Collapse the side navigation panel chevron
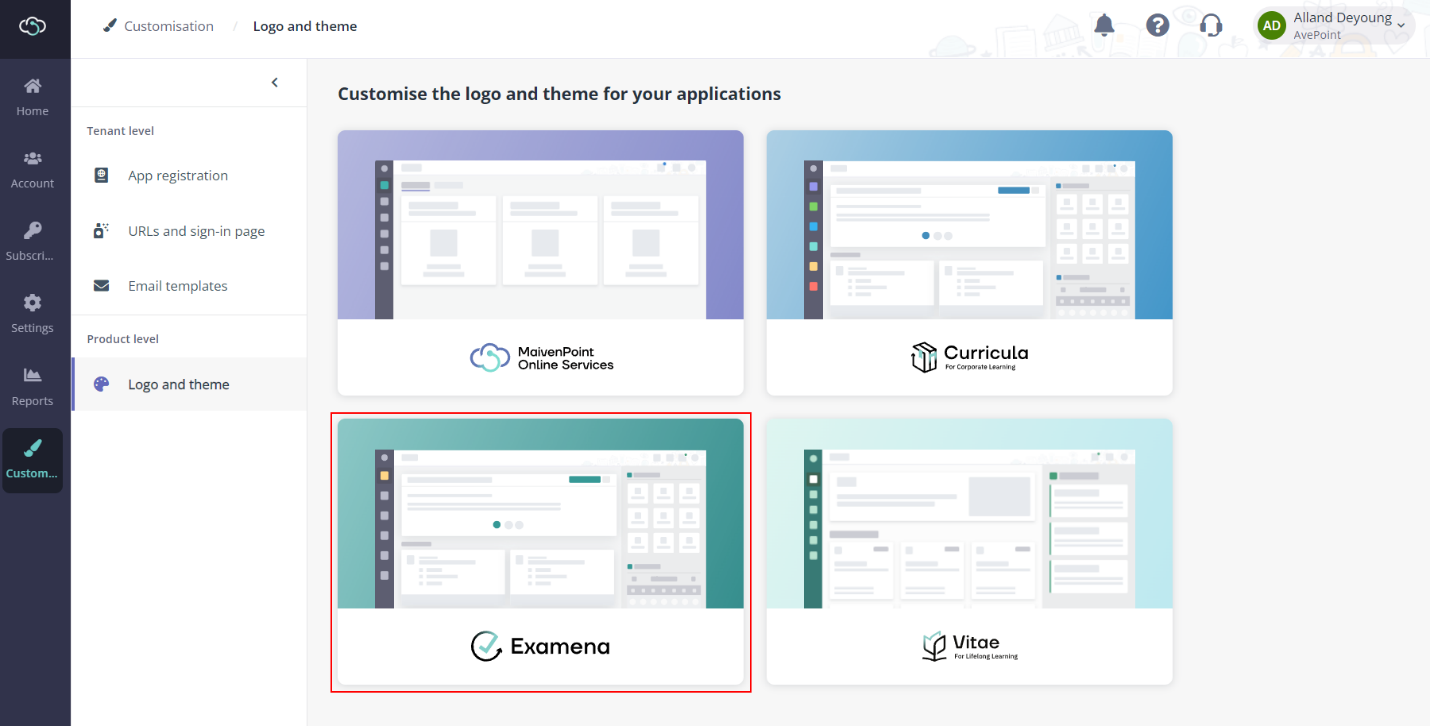1430x726 pixels. 275,83
